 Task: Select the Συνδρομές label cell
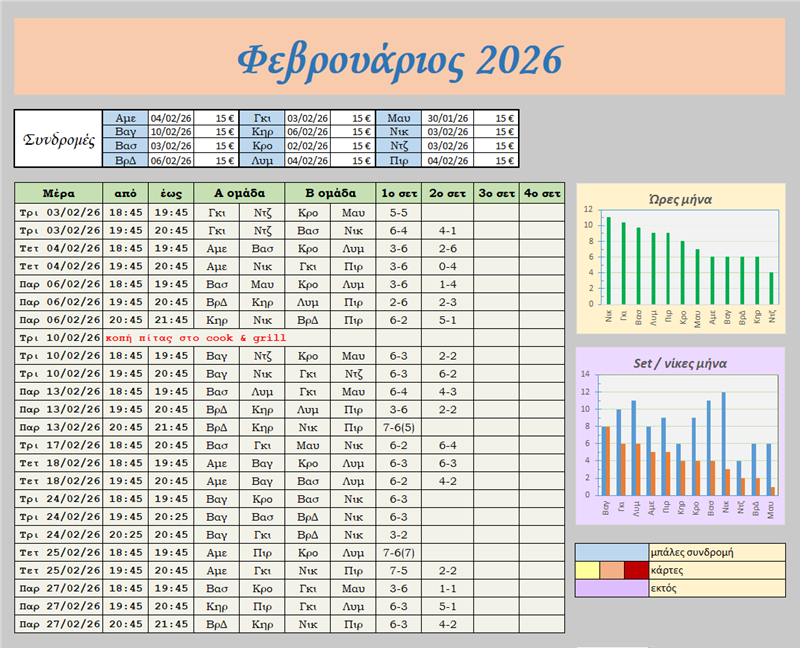[58, 139]
